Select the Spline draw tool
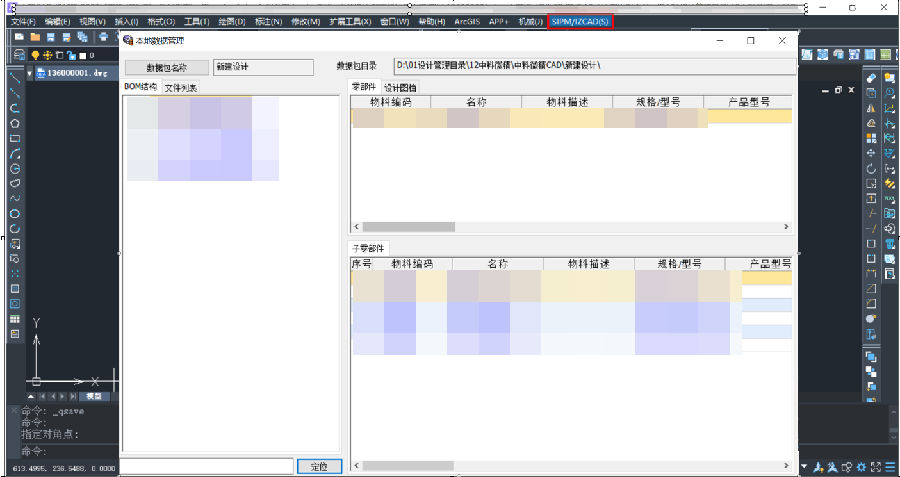900x477 pixels. [x=15, y=199]
